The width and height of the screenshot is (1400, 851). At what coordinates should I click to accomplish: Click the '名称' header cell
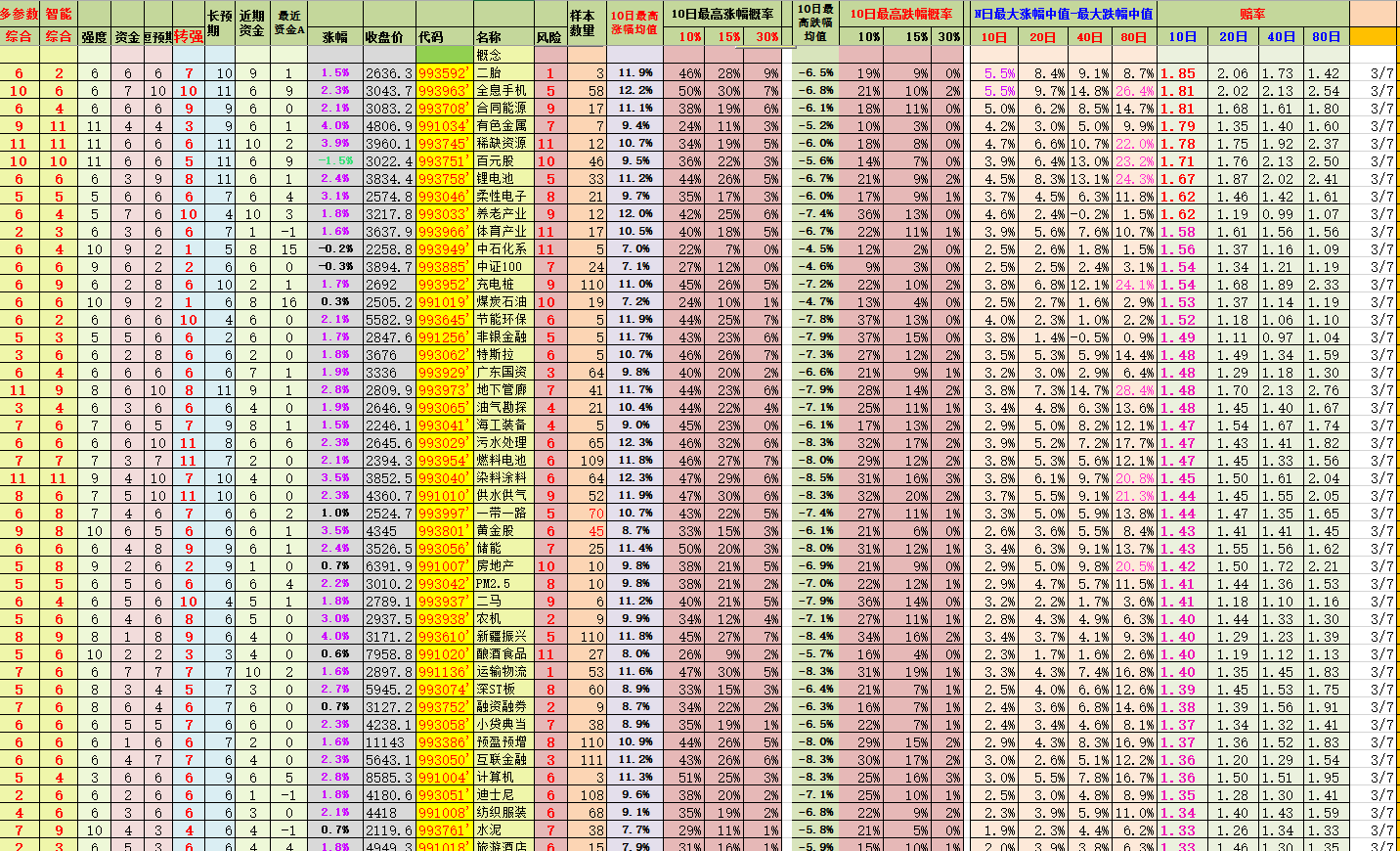pyautogui.click(x=489, y=37)
